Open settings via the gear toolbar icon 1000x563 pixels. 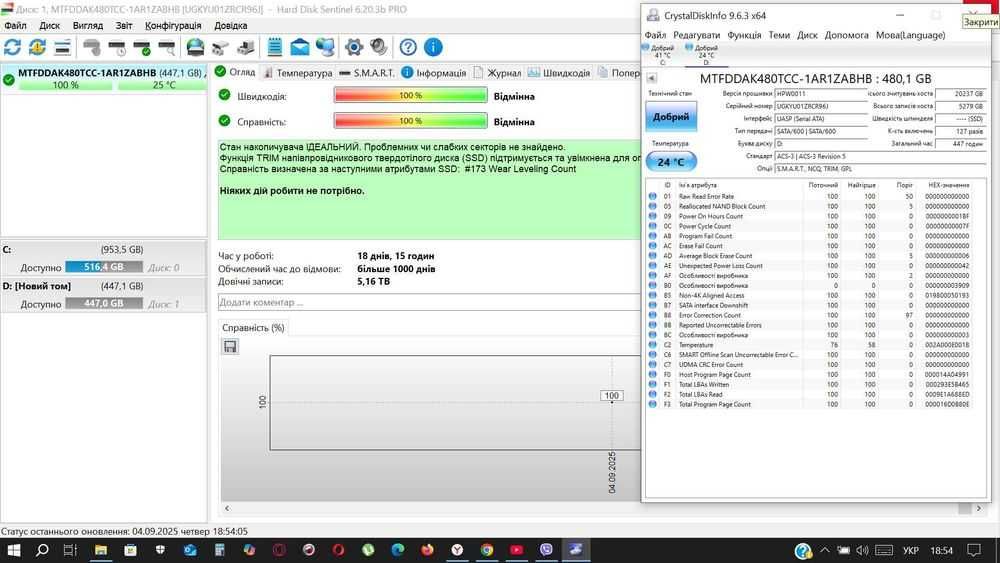click(354, 47)
